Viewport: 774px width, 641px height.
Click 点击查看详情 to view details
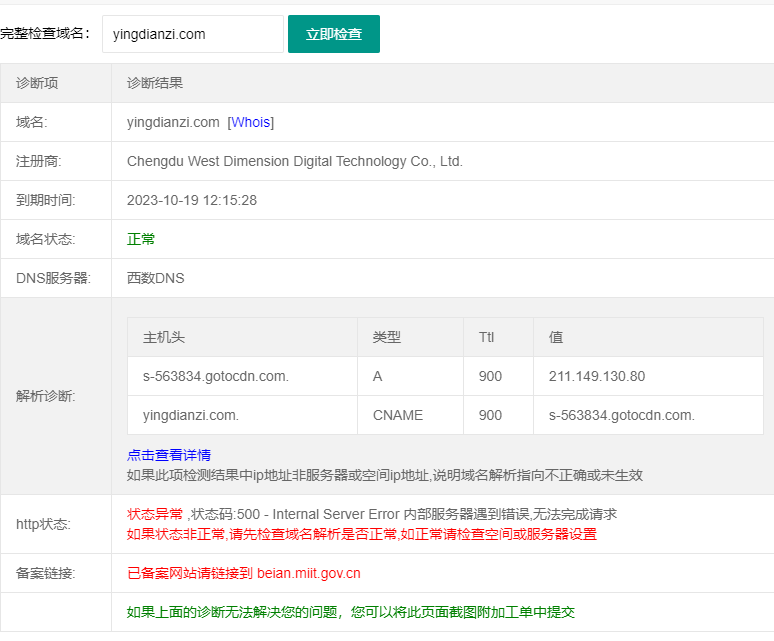coord(169,455)
